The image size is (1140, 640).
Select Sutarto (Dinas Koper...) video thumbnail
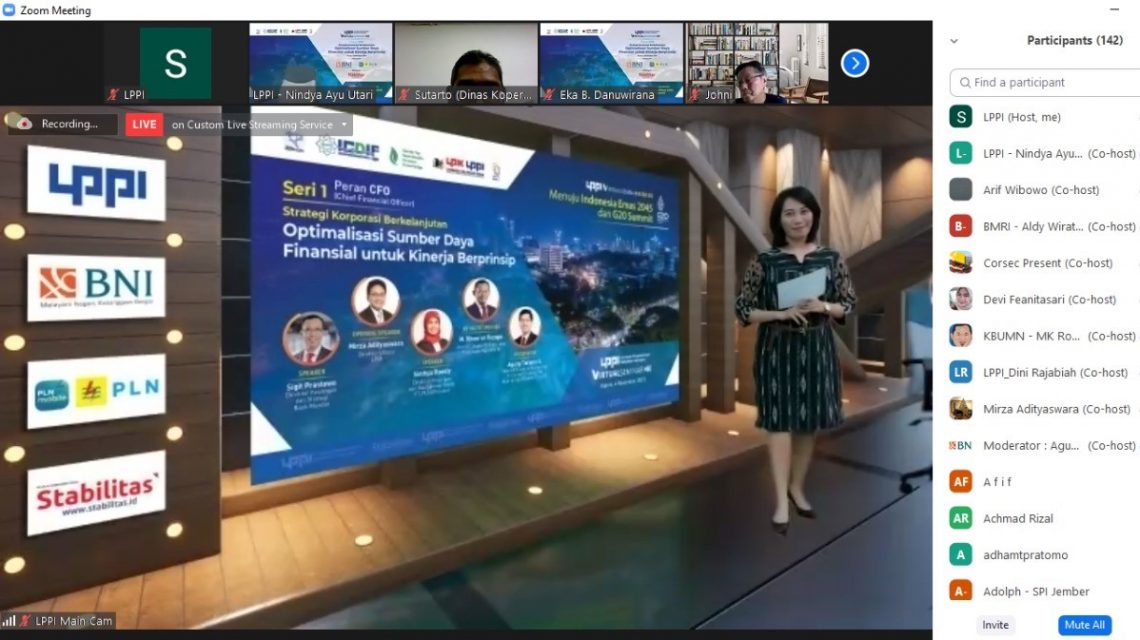click(466, 63)
